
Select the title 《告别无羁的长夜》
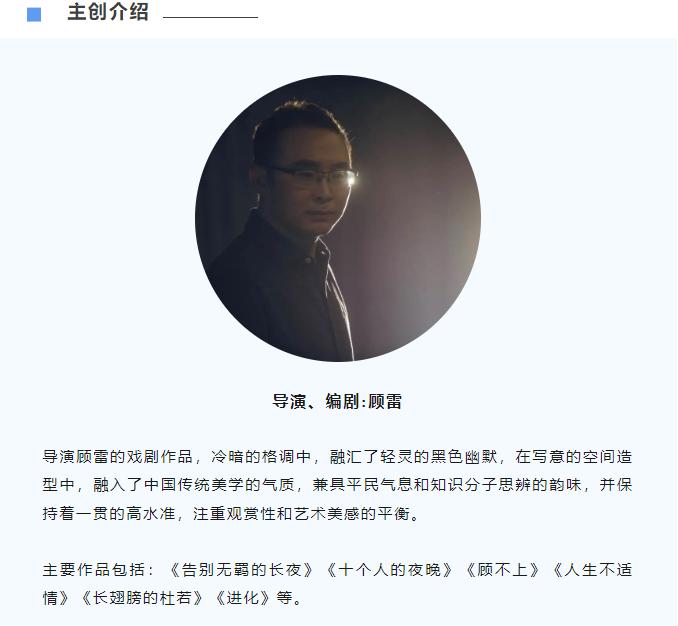(x=241, y=570)
